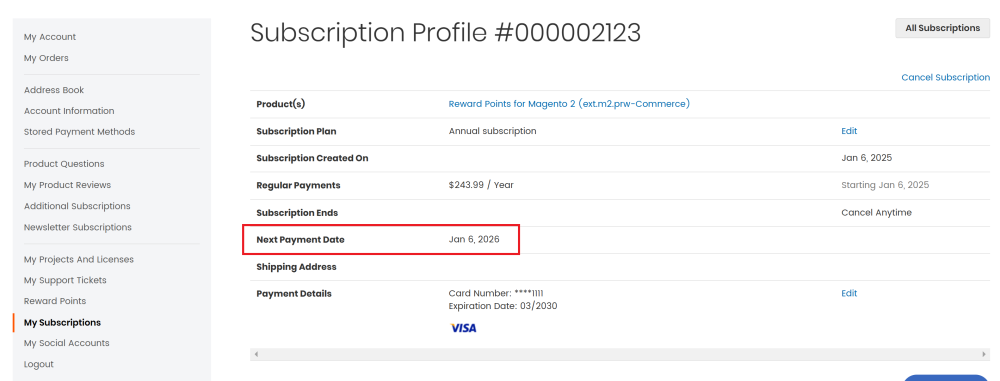Image resolution: width=1000 pixels, height=381 pixels.
Task: Open My Social Accounts
Action: tap(66, 343)
